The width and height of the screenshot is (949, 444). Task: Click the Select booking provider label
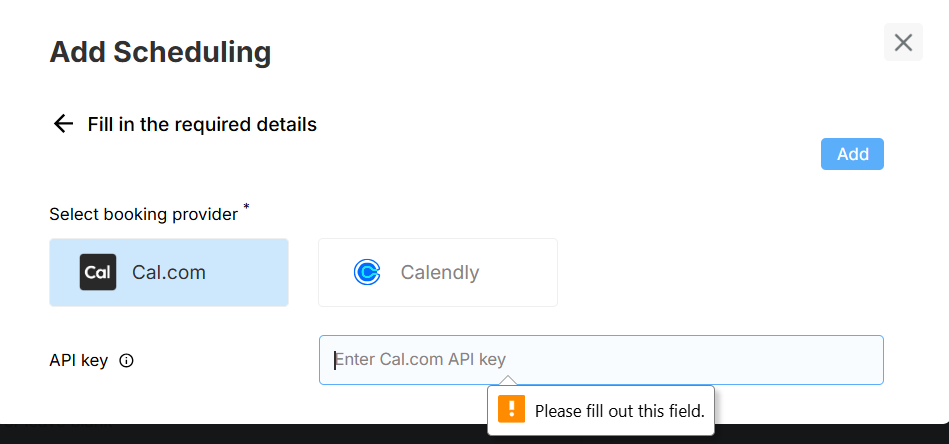pyautogui.click(x=143, y=214)
